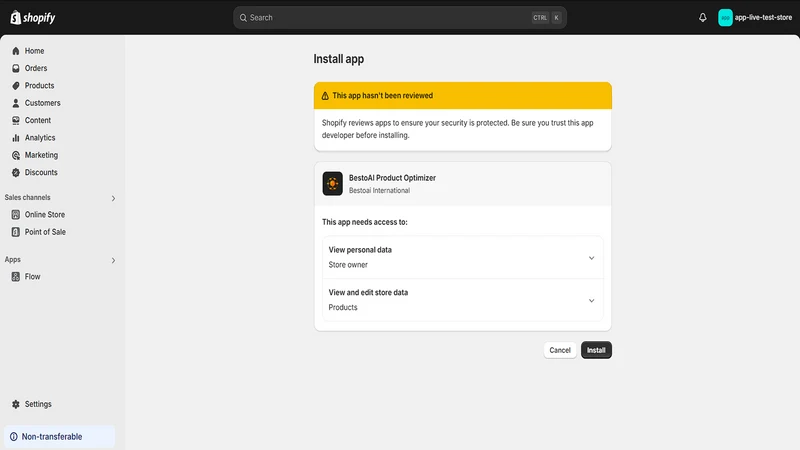Select the Analytics bar chart icon
The image size is (800, 450).
tap(16, 138)
